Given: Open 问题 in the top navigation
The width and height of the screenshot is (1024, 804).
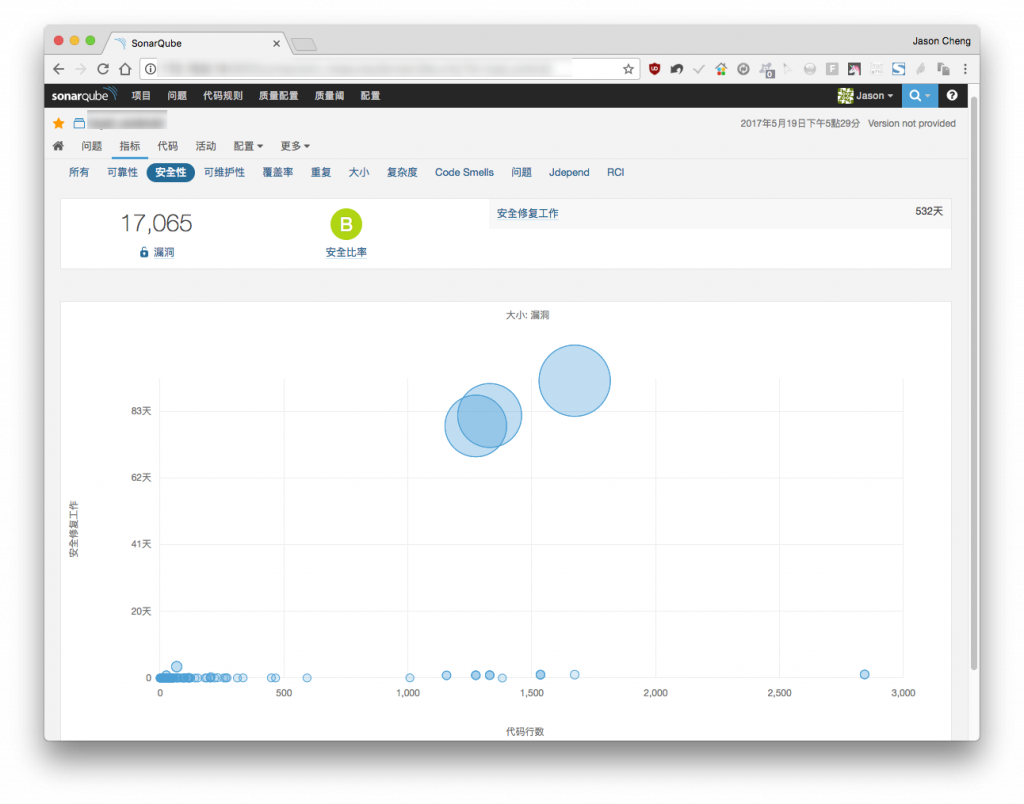Looking at the screenshot, I should (x=177, y=95).
